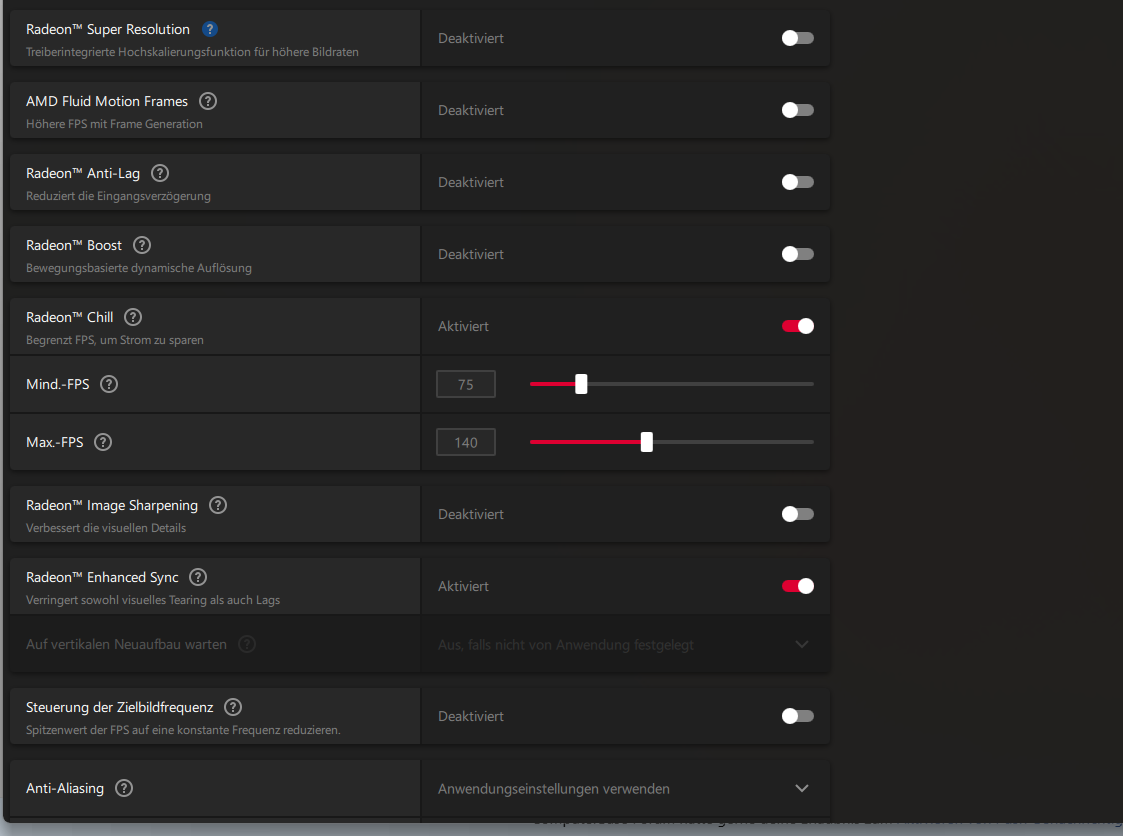This screenshot has height=836, width=1123.
Task: Click the Deaktiviert status of Radeon Boost
Action: coord(471,254)
